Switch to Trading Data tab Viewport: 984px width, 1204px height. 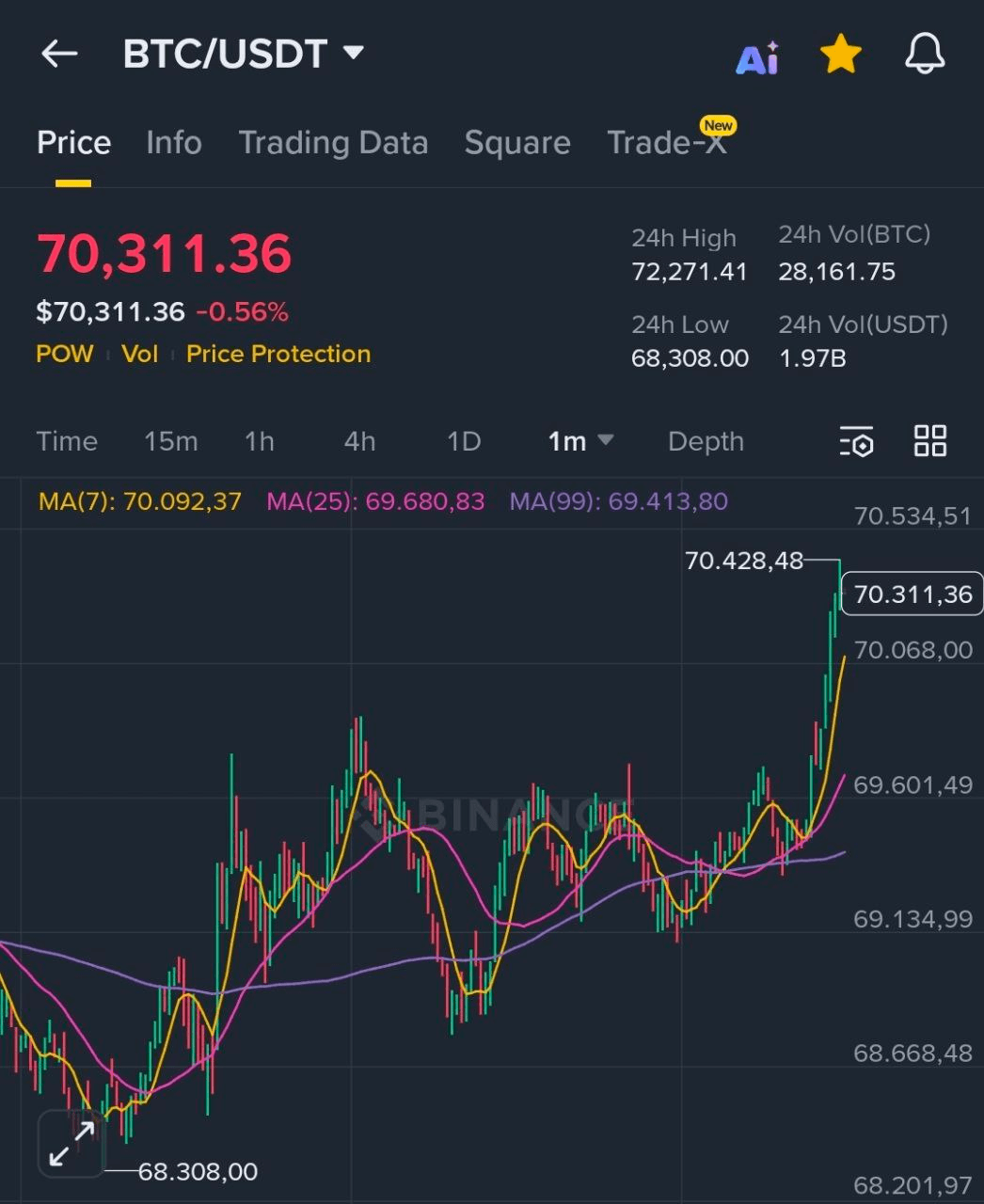[x=333, y=143]
